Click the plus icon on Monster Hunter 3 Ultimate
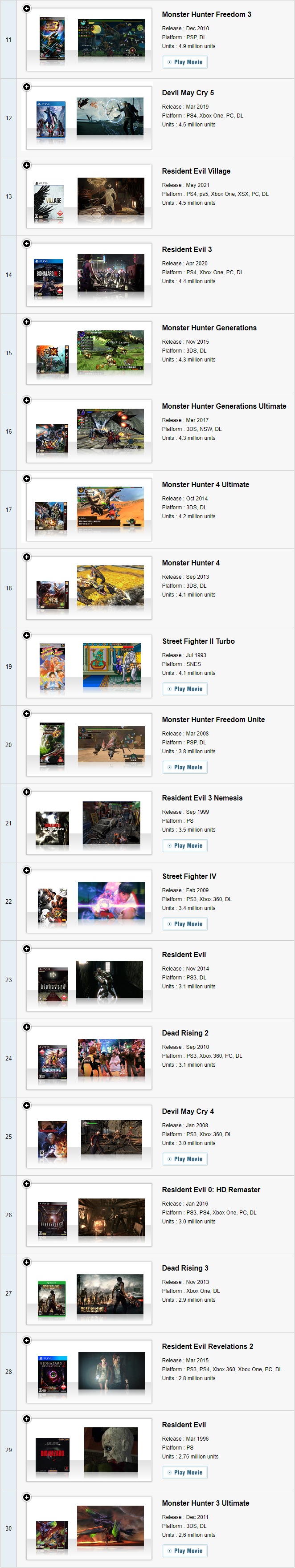Screen dimensions: 295x1568 coord(26,1497)
